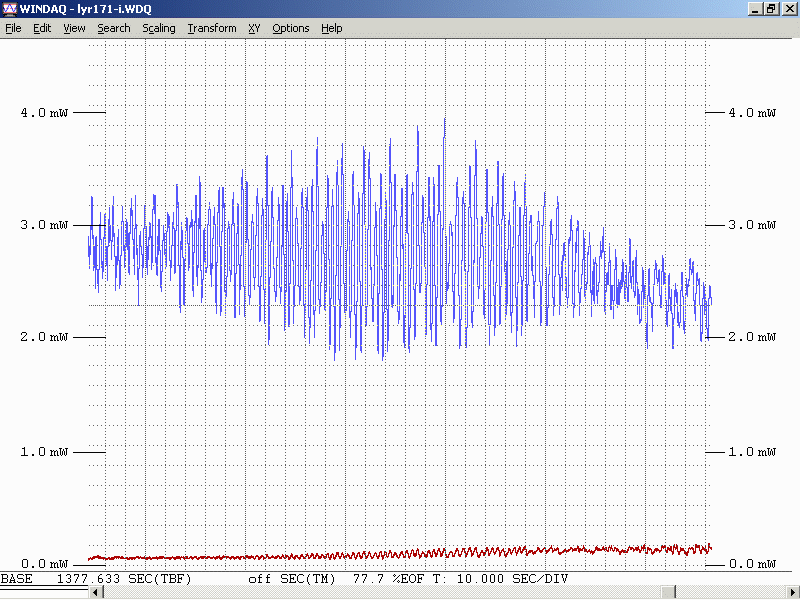Open the View menu
The width and height of the screenshot is (800, 600).
pos(74,28)
